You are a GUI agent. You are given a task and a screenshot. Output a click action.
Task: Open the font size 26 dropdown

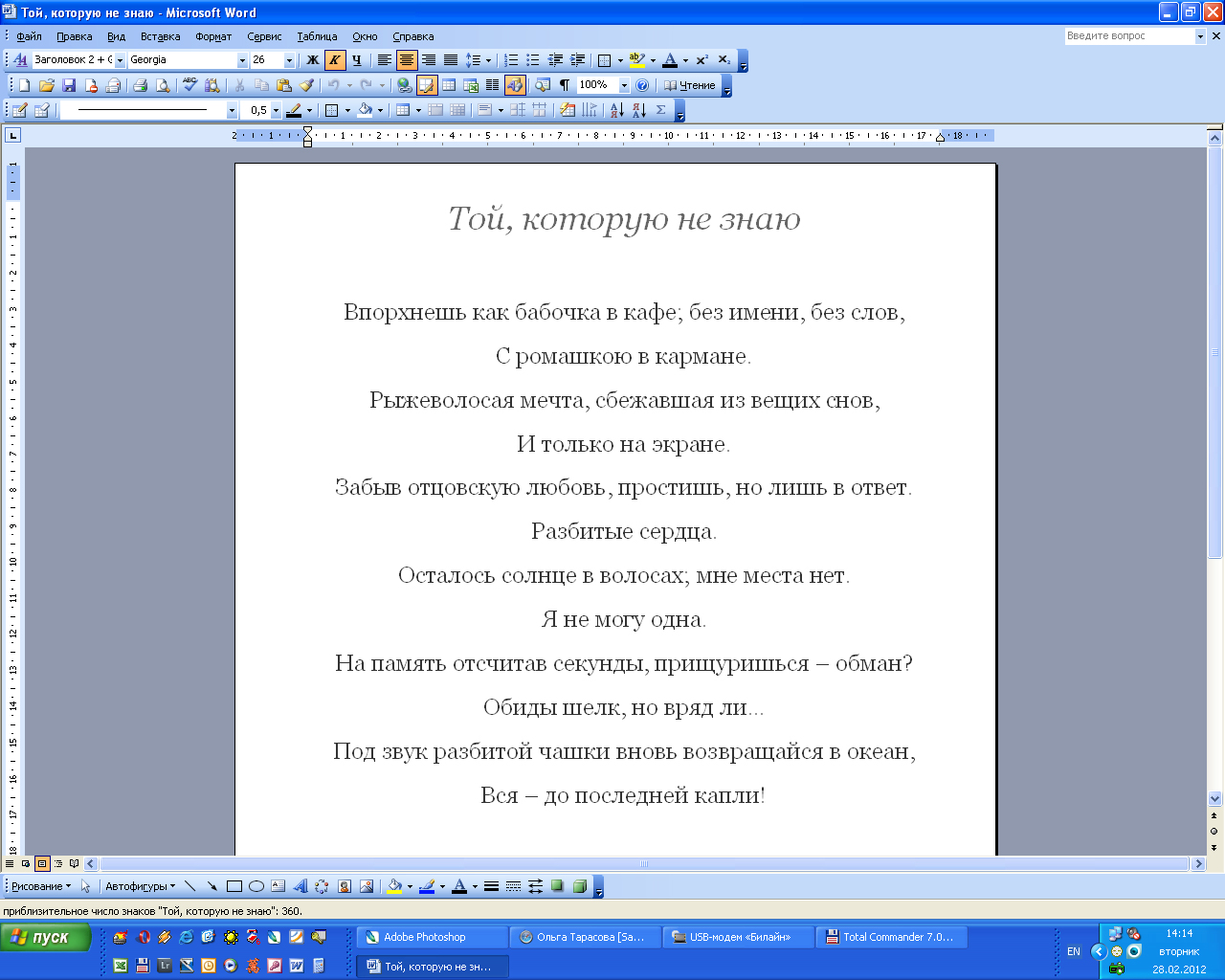pyautogui.click(x=289, y=60)
